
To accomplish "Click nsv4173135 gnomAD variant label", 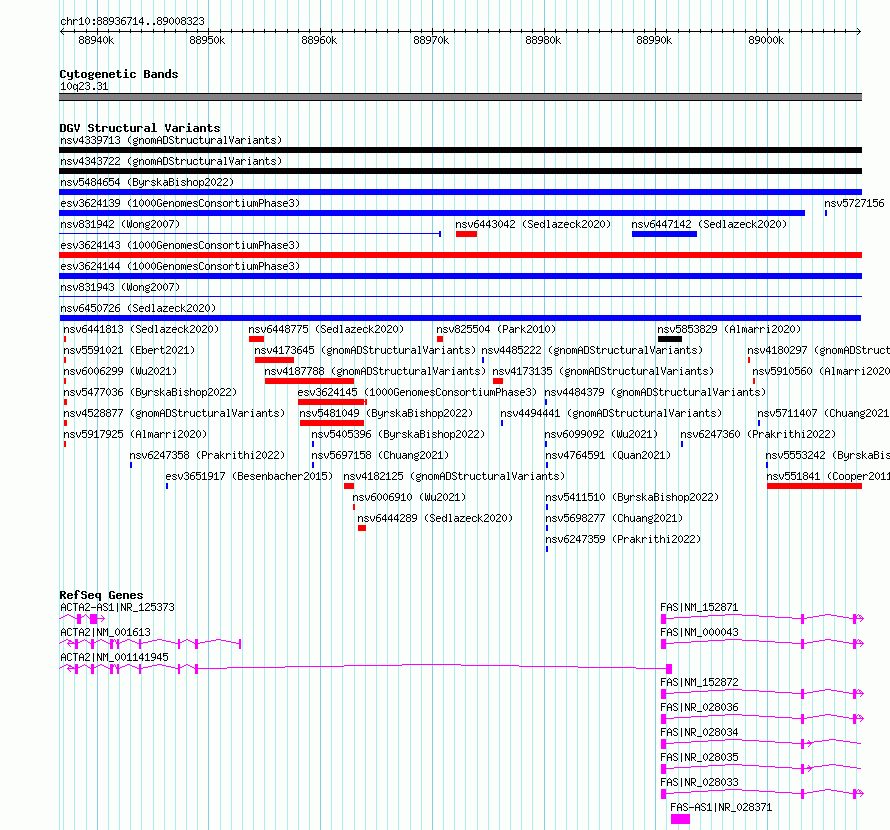I will point(603,371).
